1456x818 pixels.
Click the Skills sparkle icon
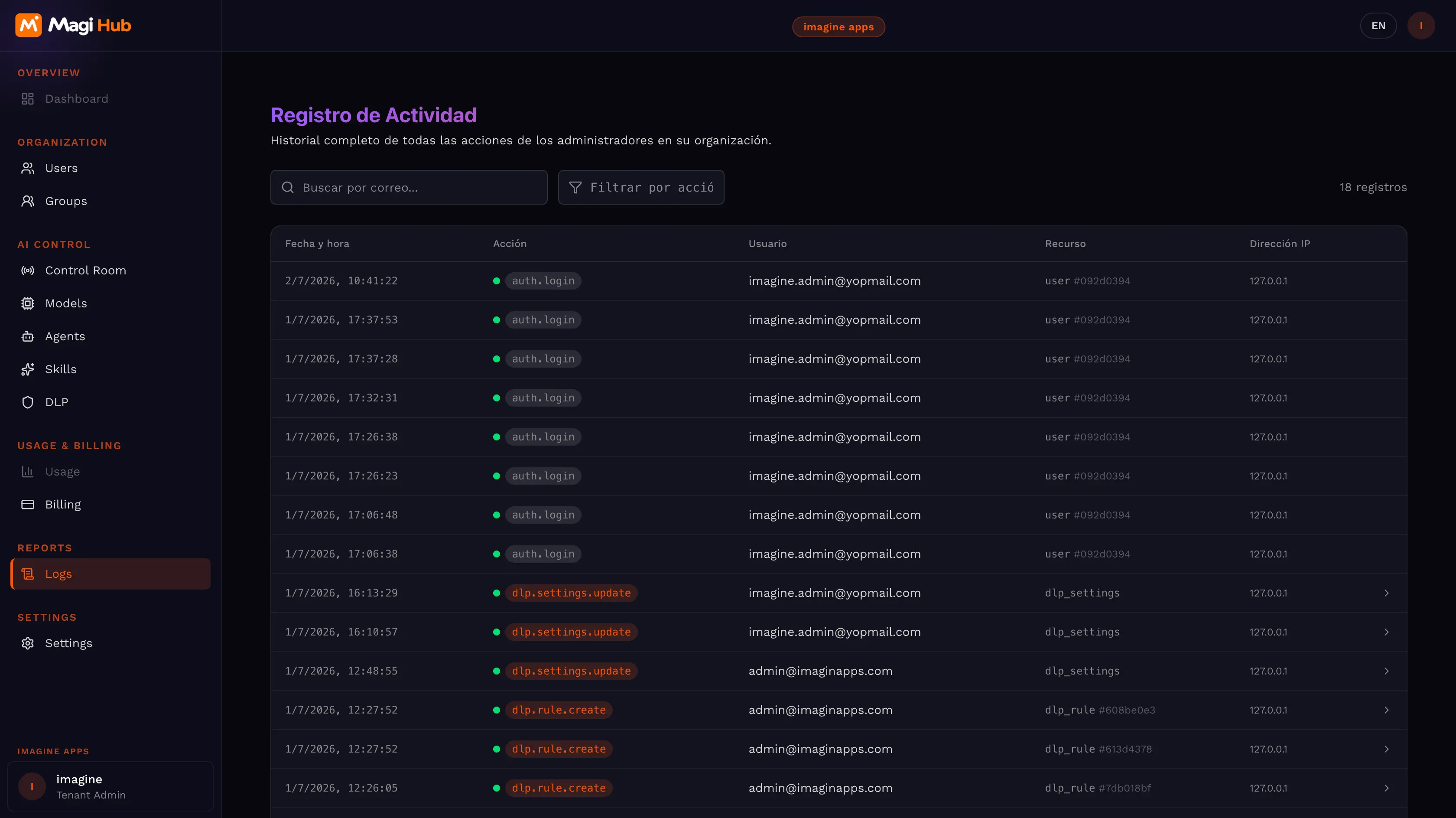pos(28,369)
